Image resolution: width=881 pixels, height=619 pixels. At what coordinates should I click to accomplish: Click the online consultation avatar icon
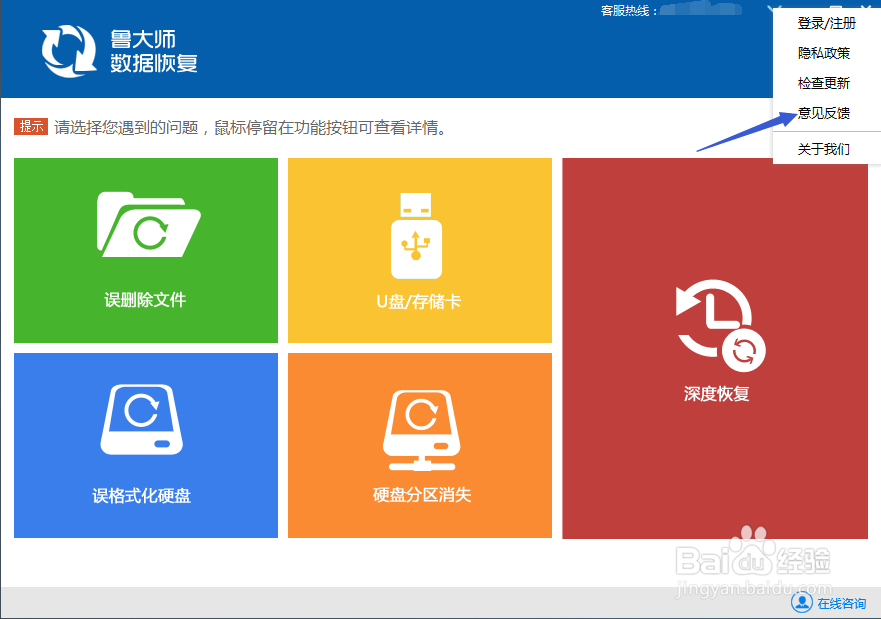click(x=802, y=602)
